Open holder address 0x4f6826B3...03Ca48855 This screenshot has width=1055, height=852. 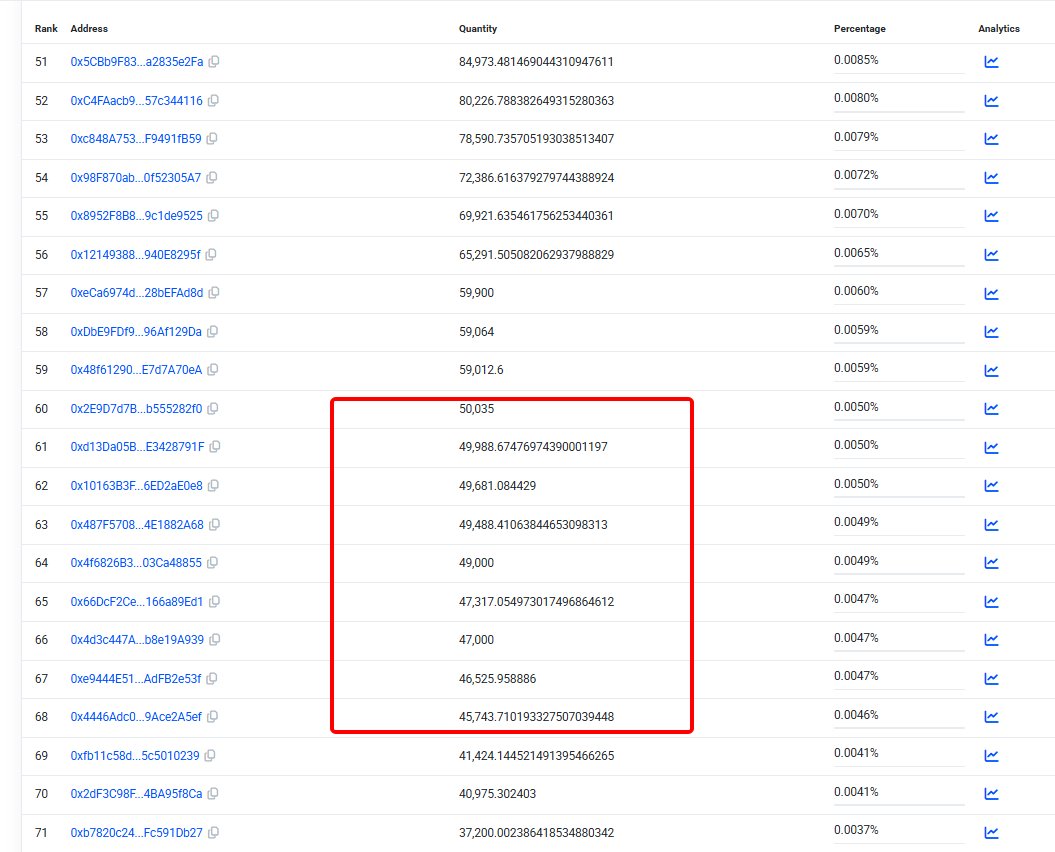point(136,563)
